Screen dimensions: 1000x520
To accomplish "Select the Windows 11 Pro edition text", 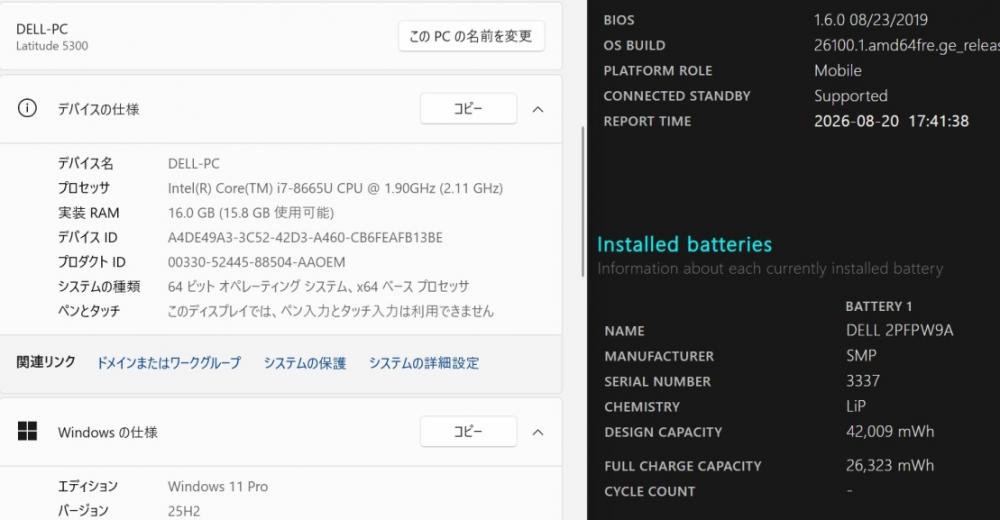I will click(x=218, y=486).
